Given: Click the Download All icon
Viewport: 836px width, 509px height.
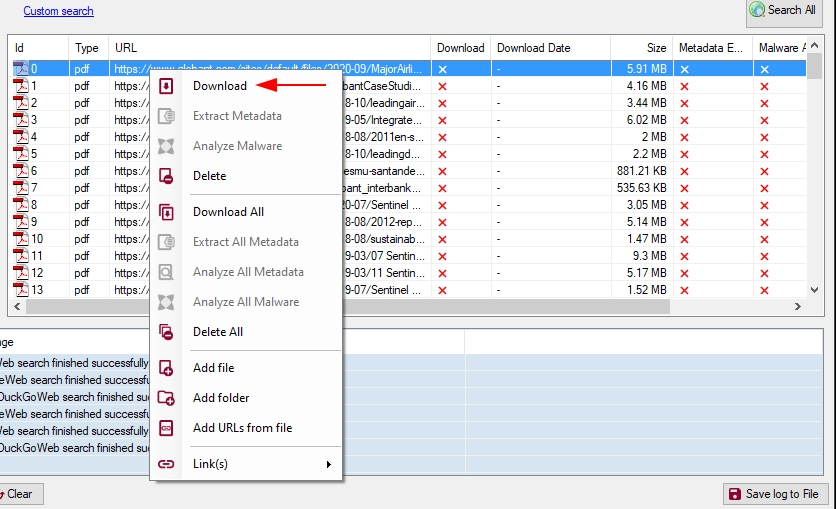Looking at the screenshot, I should coord(167,212).
